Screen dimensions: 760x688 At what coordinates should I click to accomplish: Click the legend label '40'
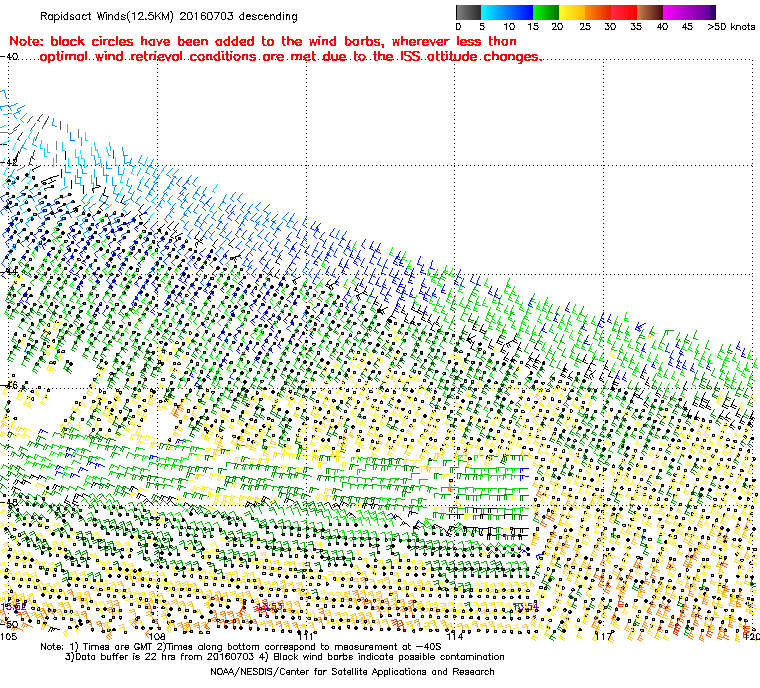(662, 27)
